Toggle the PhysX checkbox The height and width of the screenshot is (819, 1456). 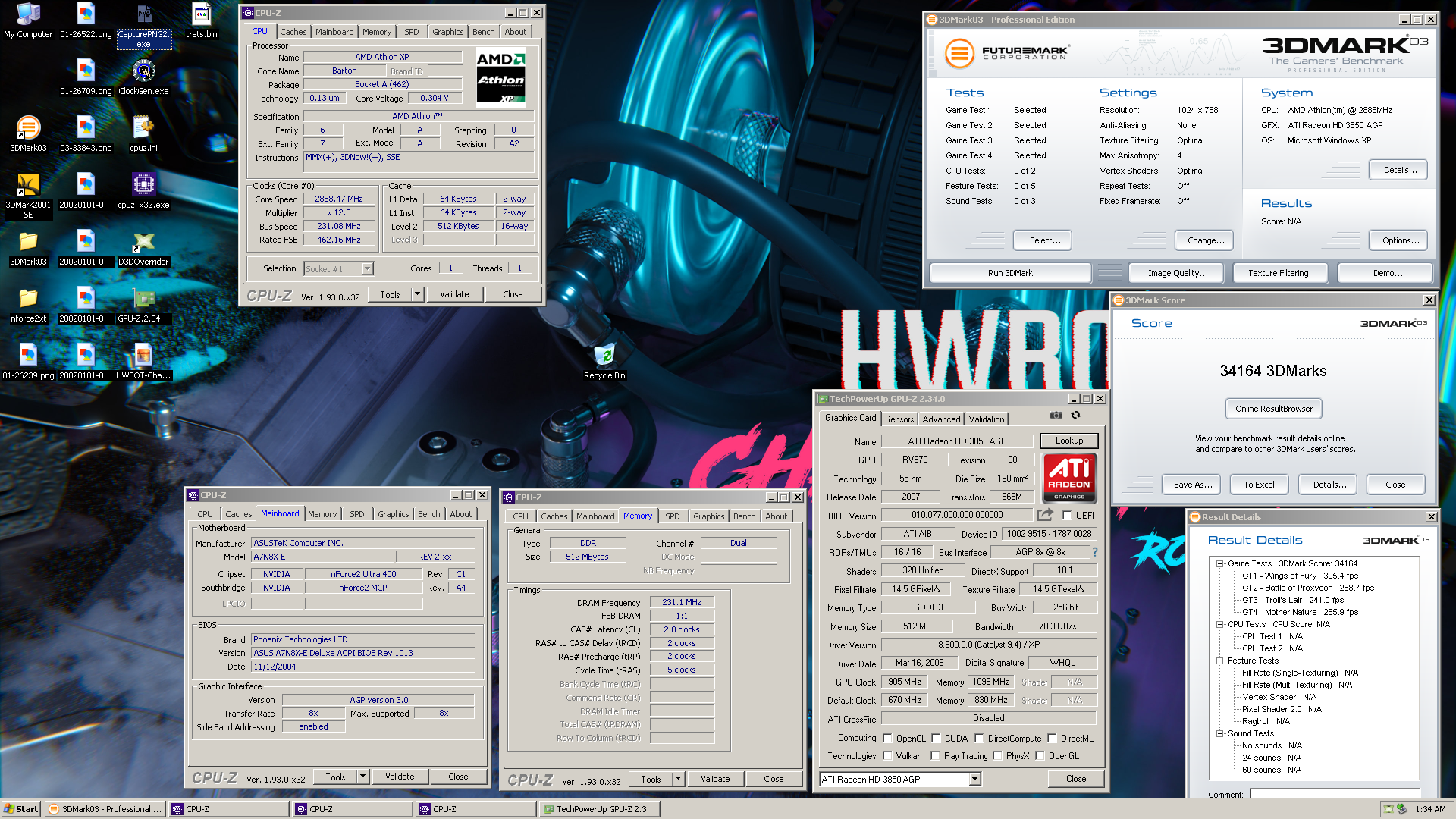pyautogui.click(x=998, y=756)
